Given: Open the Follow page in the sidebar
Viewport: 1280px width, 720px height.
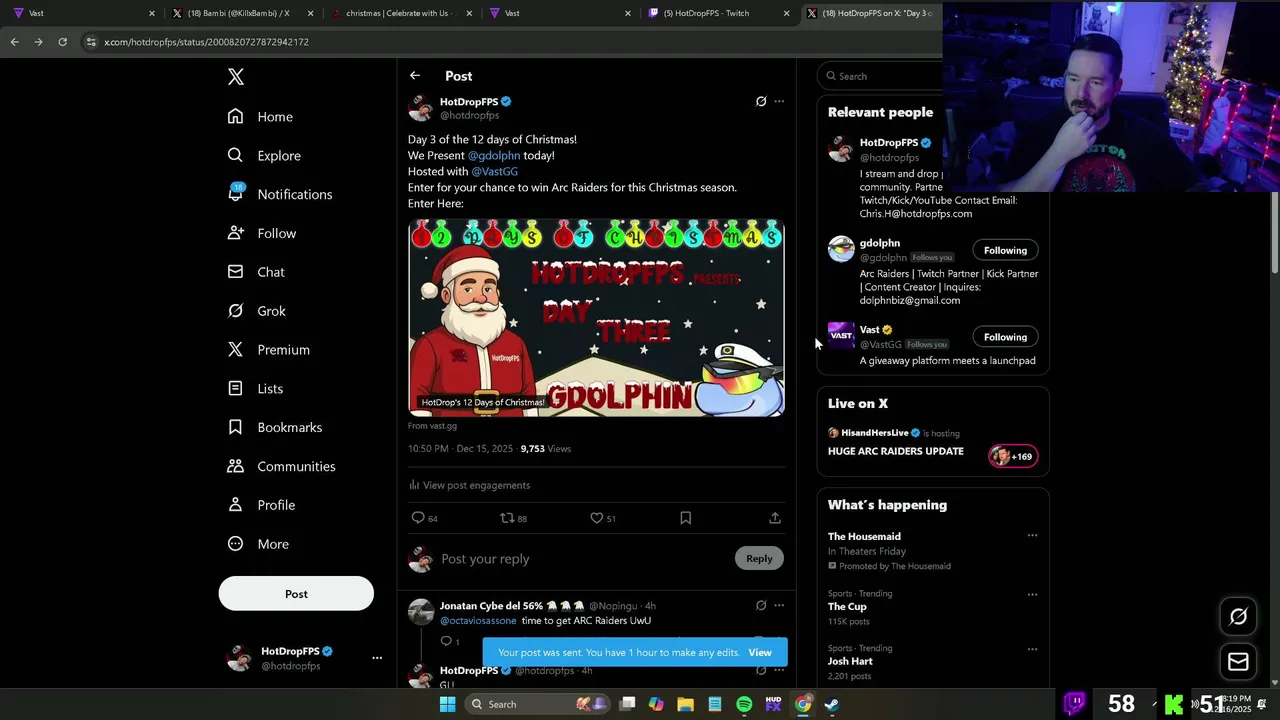Looking at the screenshot, I should coord(262,233).
